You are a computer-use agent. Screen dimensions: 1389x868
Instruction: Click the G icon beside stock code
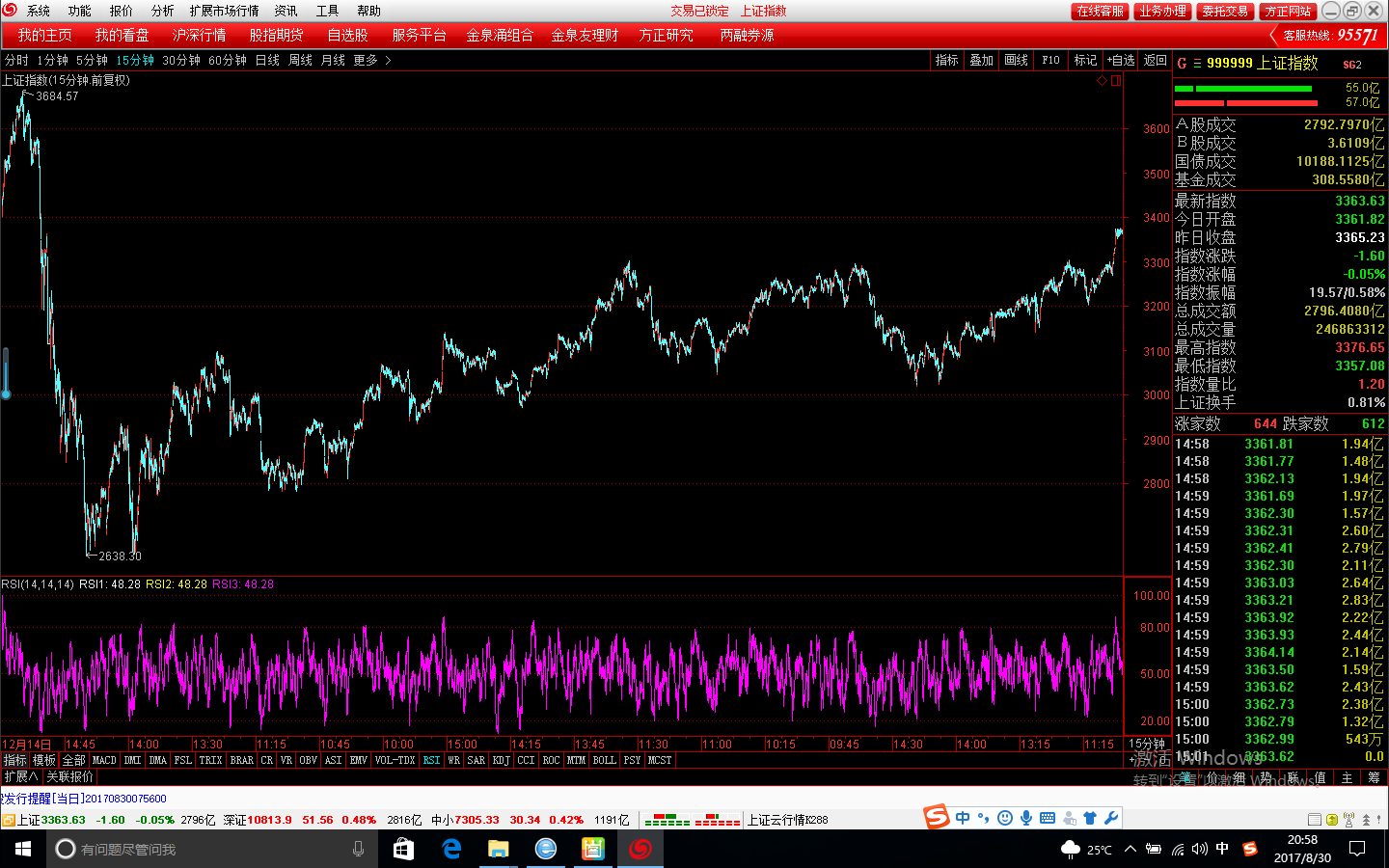point(1182,64)
